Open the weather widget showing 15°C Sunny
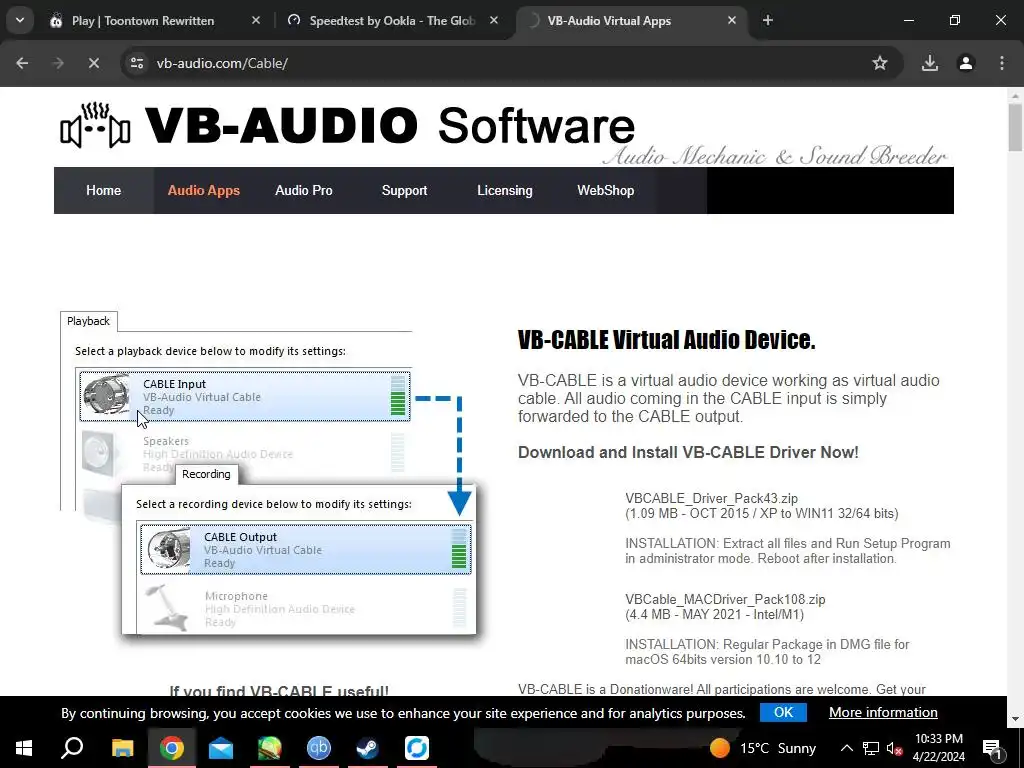Viewport: 1024px width, 768px height. click(763, 748)
